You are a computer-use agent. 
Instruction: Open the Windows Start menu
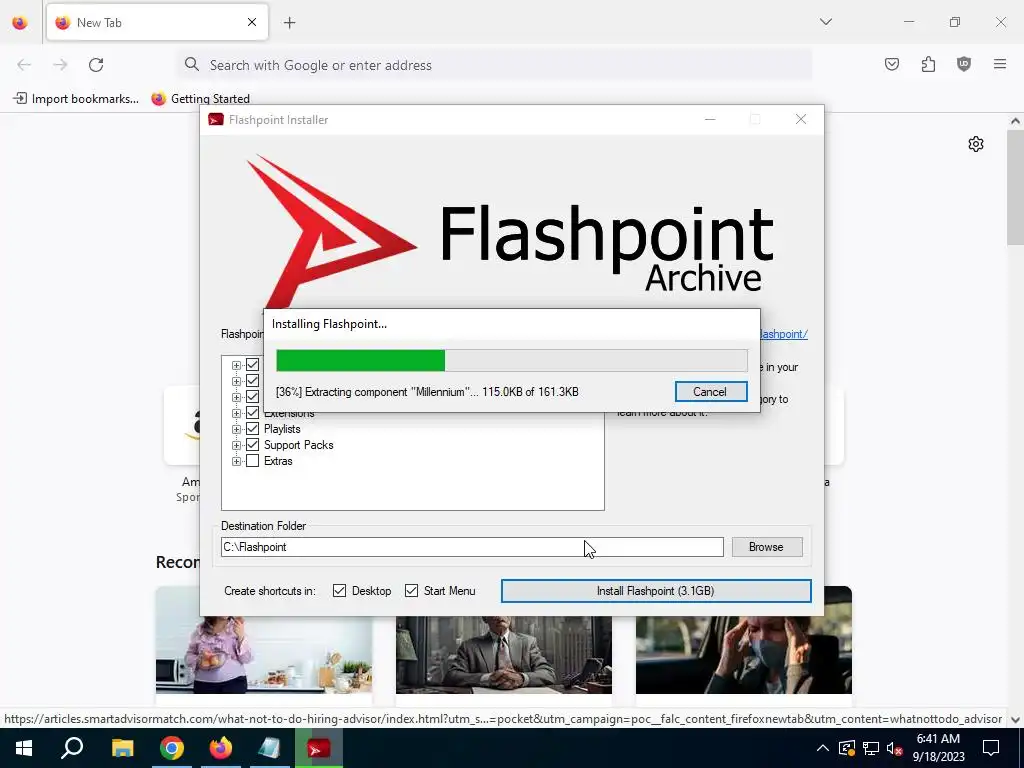point(24,748)
